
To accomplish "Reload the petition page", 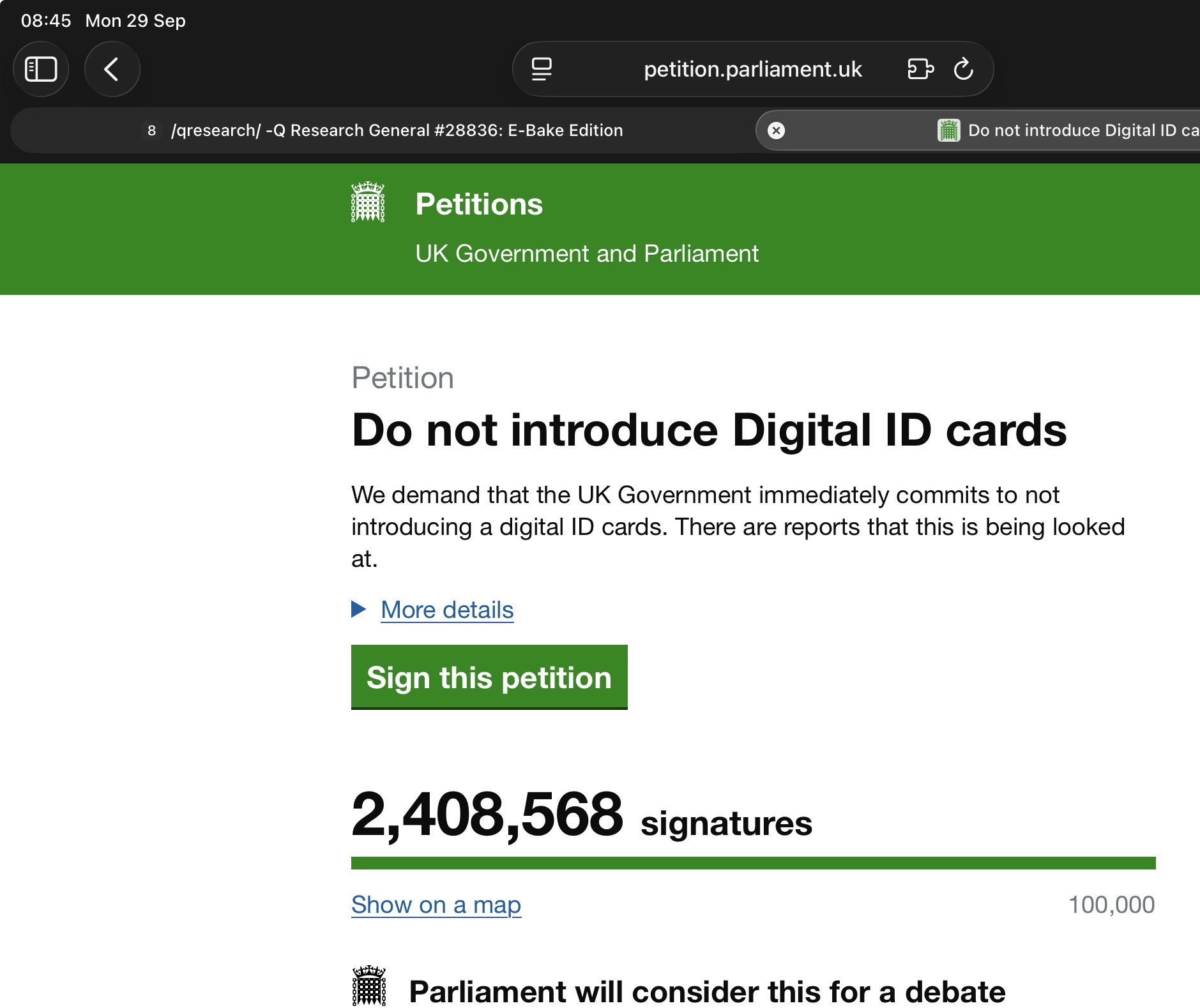I will tap(963, 69).
